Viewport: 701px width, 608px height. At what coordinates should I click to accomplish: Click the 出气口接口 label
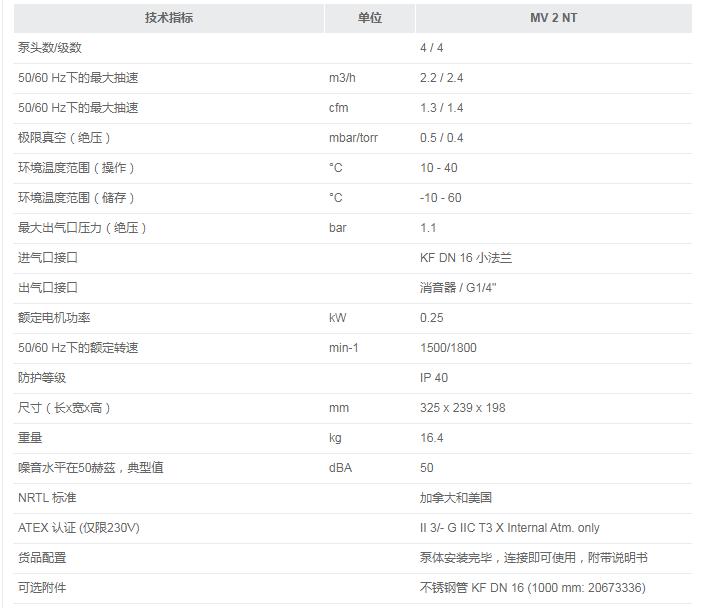[x=48, y=287]
